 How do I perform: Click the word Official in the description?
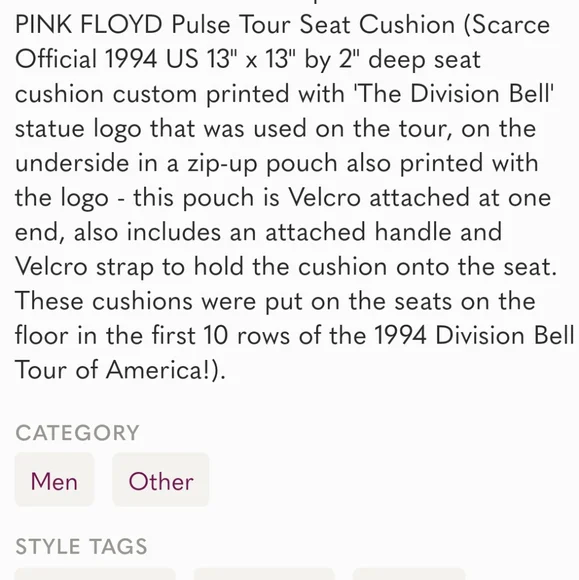(x=56, y=59)
